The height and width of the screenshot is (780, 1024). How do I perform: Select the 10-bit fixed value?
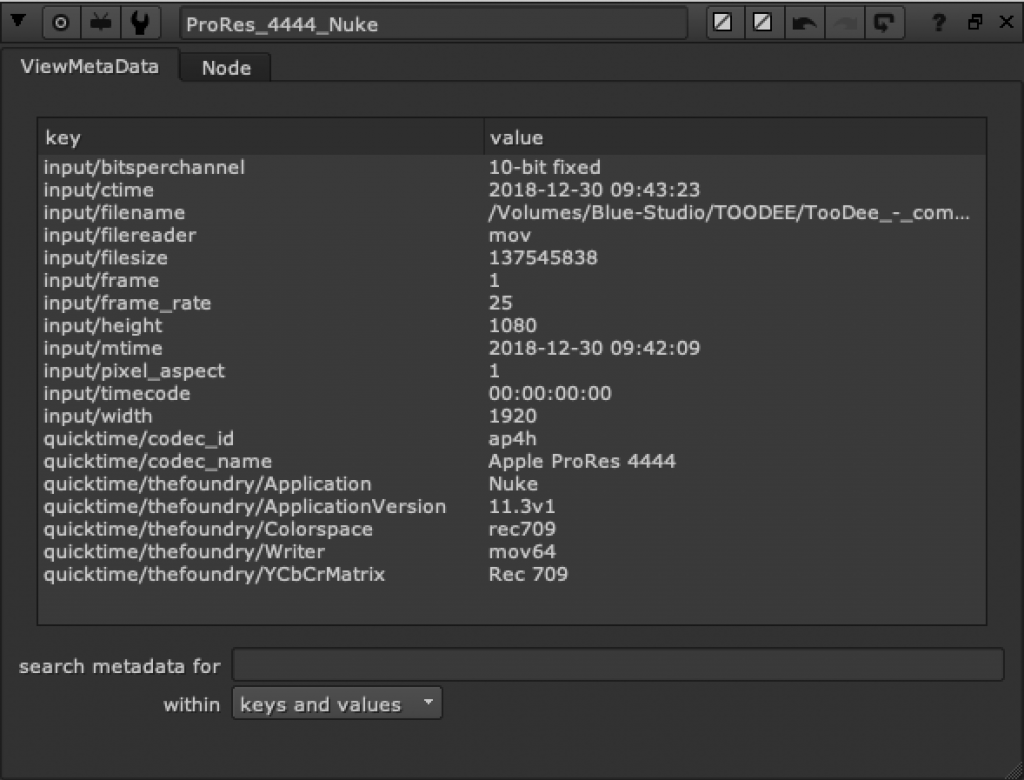[x=545, y=167]
